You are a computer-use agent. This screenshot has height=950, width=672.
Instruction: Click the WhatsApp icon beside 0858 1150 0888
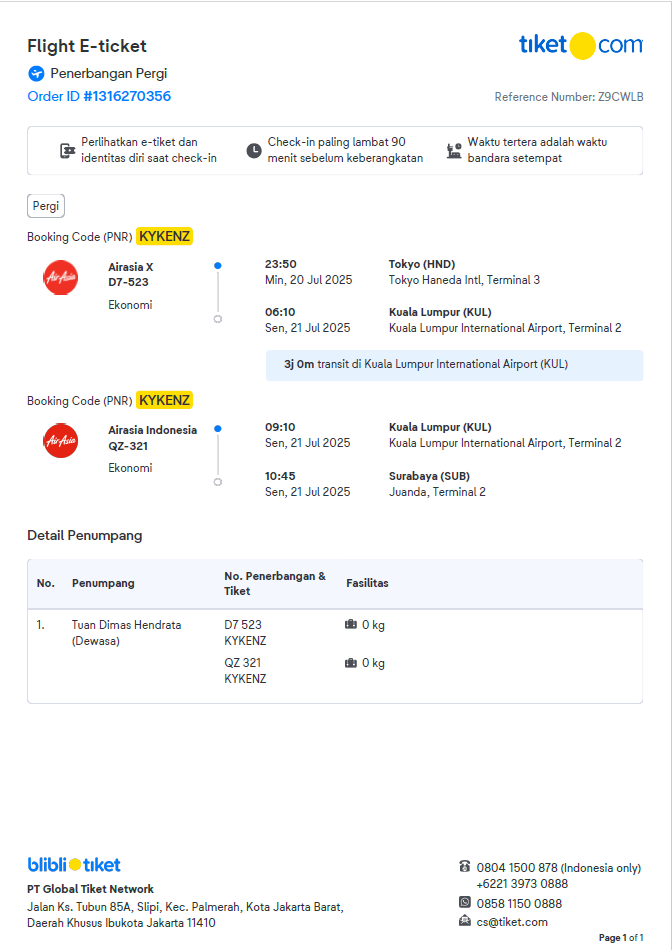(464, 903)
